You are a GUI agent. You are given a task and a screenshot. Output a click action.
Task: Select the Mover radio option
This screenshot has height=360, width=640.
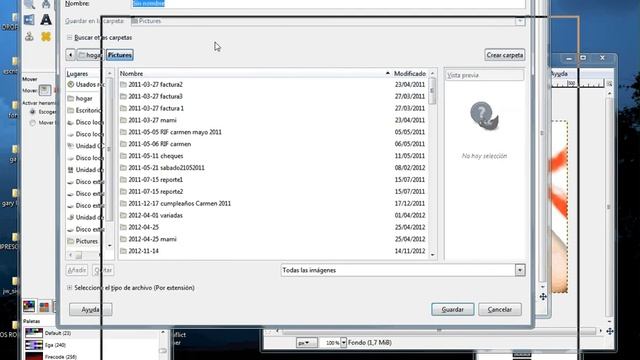point(32,123)
